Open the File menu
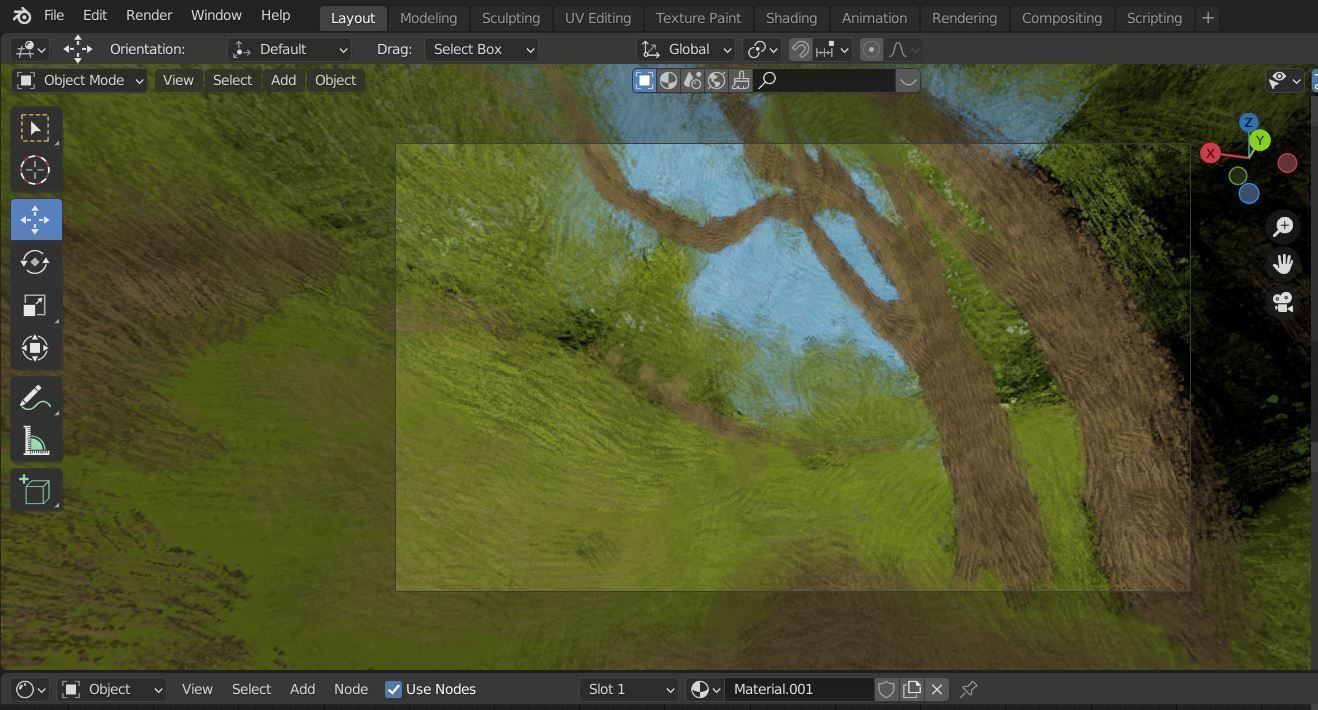This screenshot has height=710, width=1318. point(54,15)
